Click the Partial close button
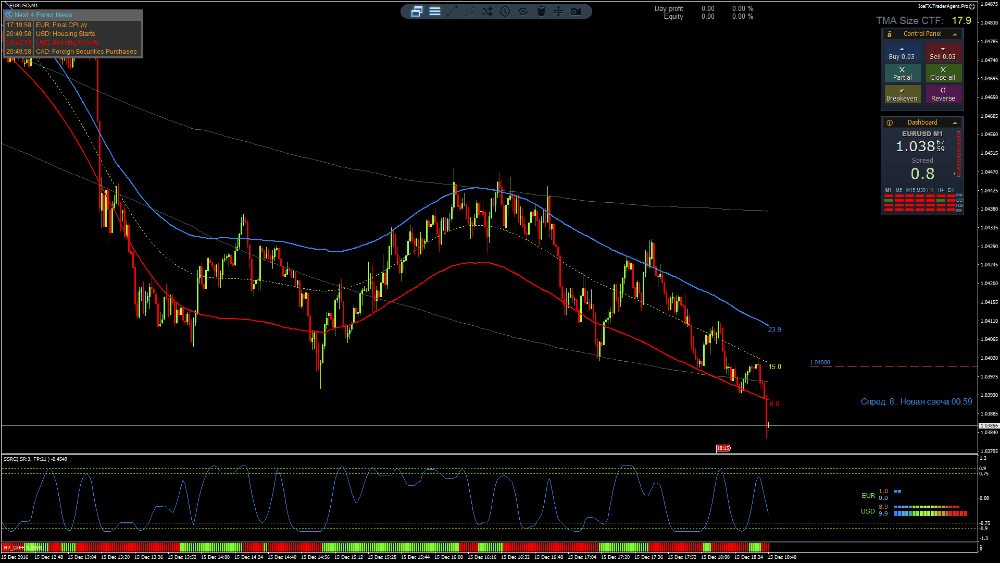 (x=902, y=73)
